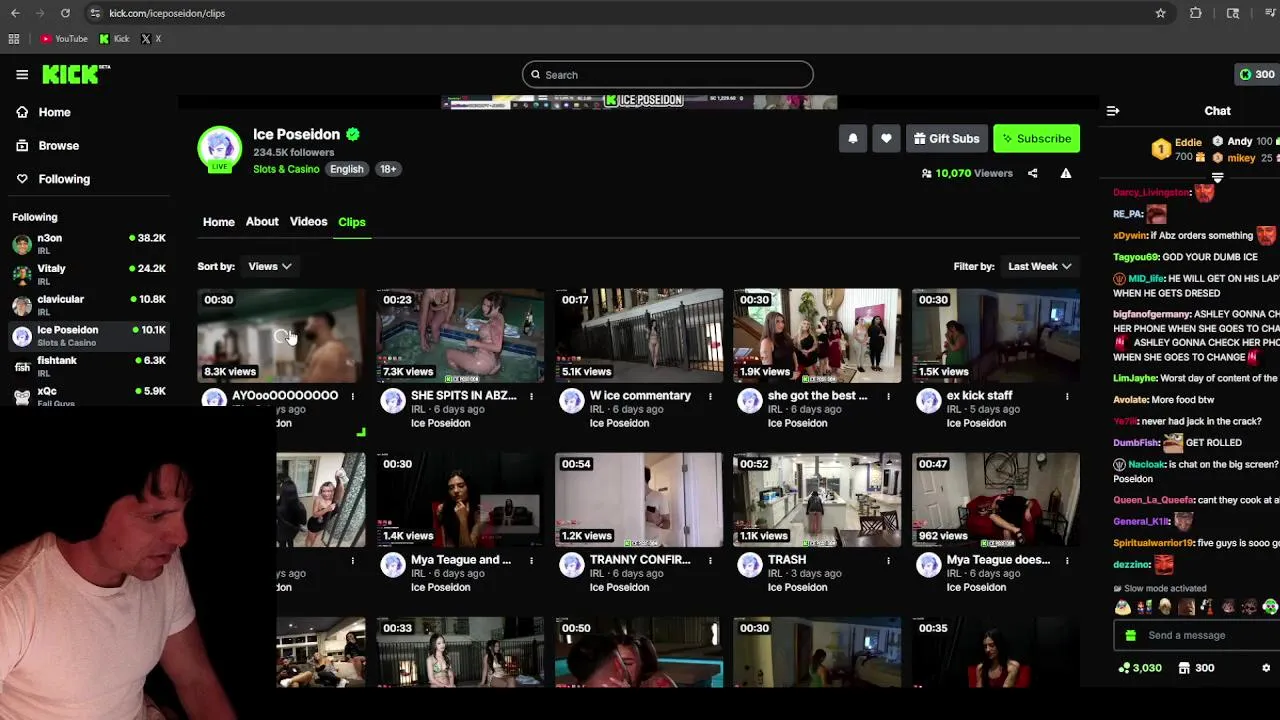
Task: Play TRASH clip thumbnail
Action: (817, 500)
